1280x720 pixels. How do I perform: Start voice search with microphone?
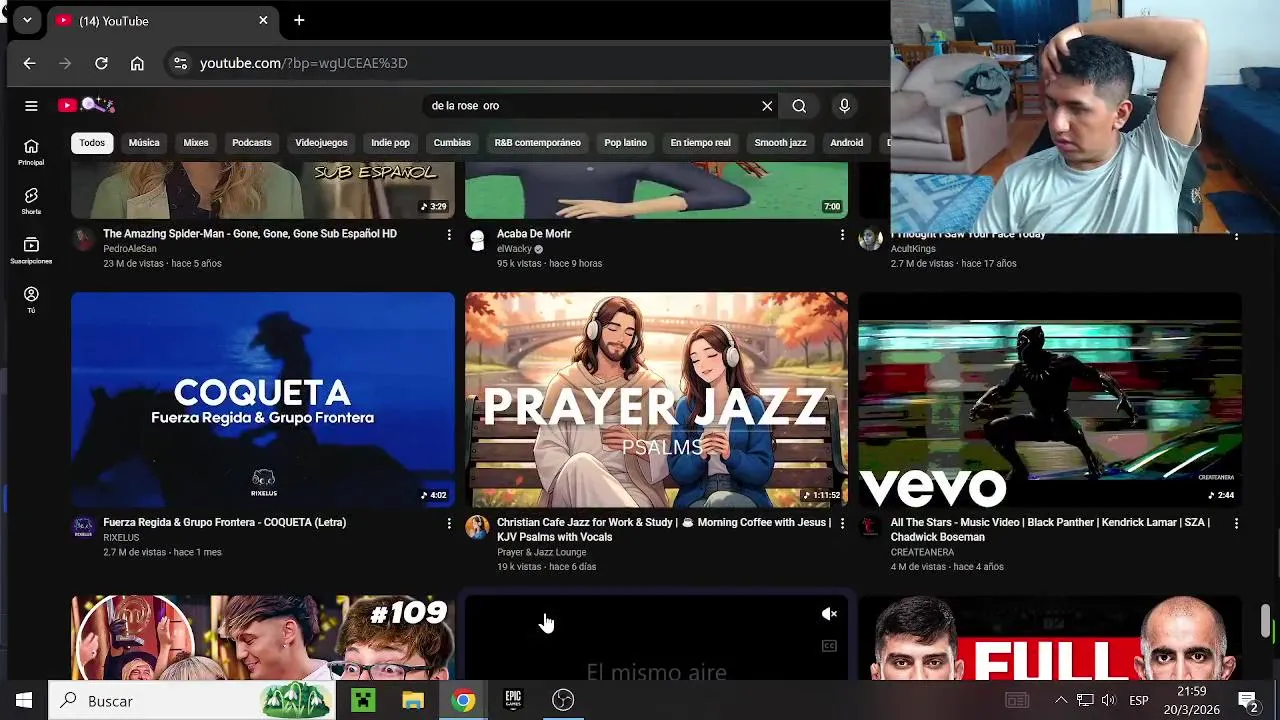click(844, 106)
